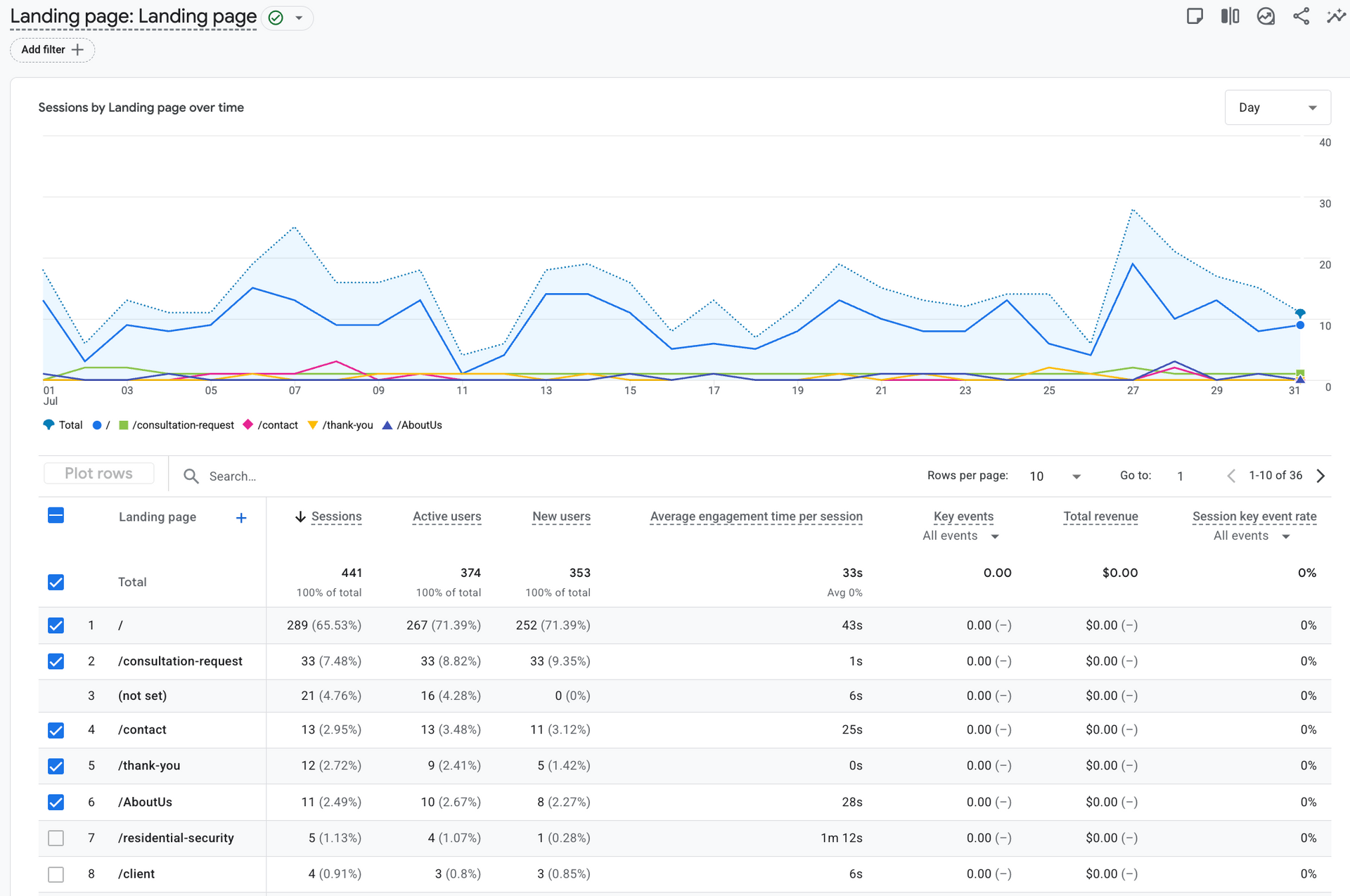Check the /residential-security row checkbox
Image resolution: width=1350 pixels, height=896 pixels.
click(56, 838)
